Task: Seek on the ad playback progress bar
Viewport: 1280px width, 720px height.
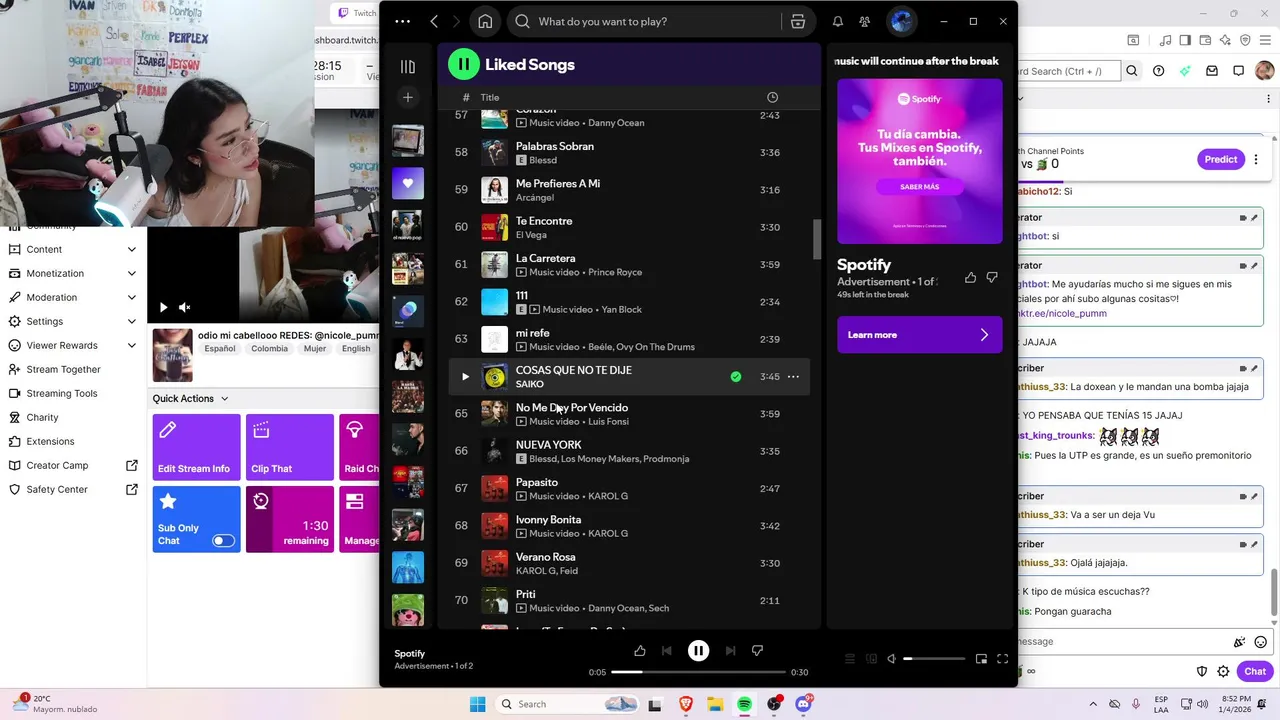Action: click(698, 672)
